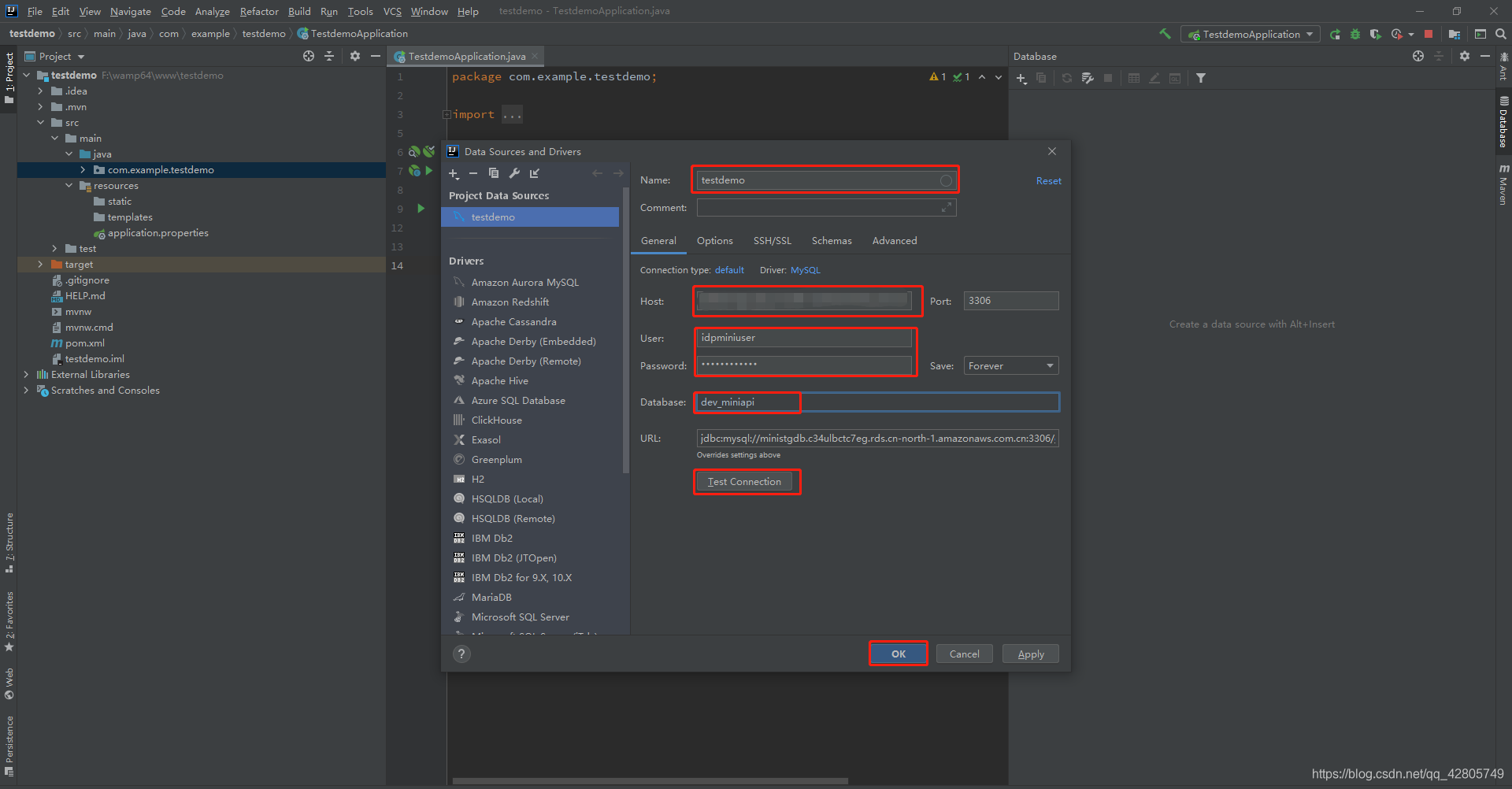
Task: Open the VCS menu
Action: (392, 11)
